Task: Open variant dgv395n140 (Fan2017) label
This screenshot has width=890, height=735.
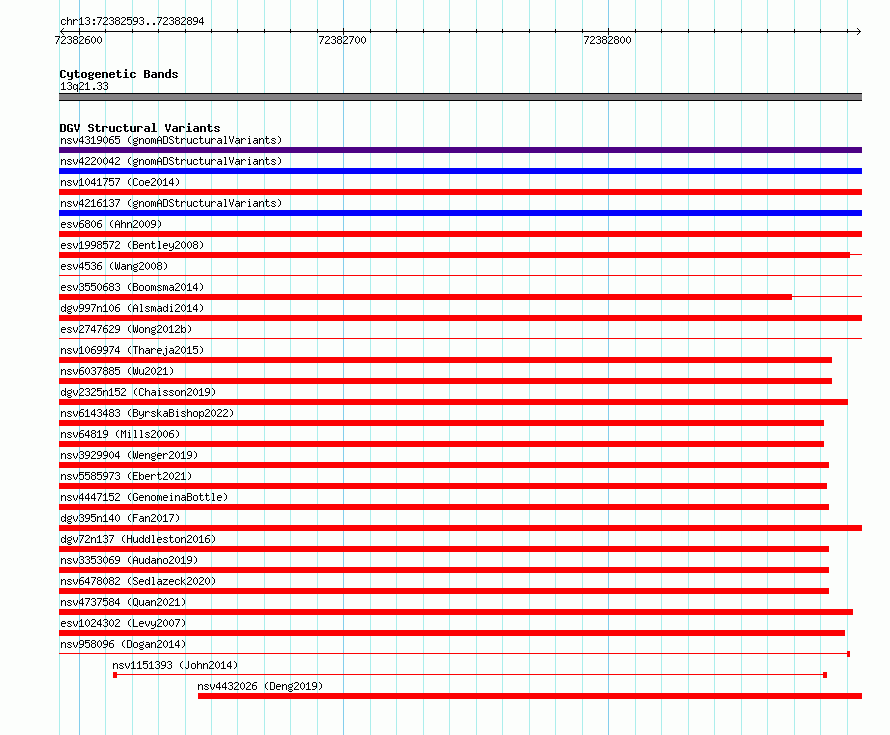Action: tap(120, 518)
